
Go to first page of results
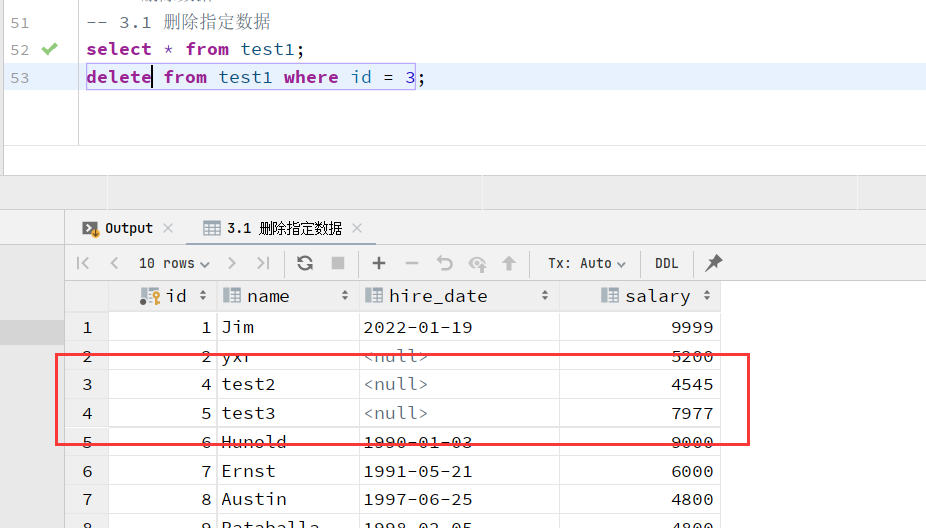tap(83, 263)
